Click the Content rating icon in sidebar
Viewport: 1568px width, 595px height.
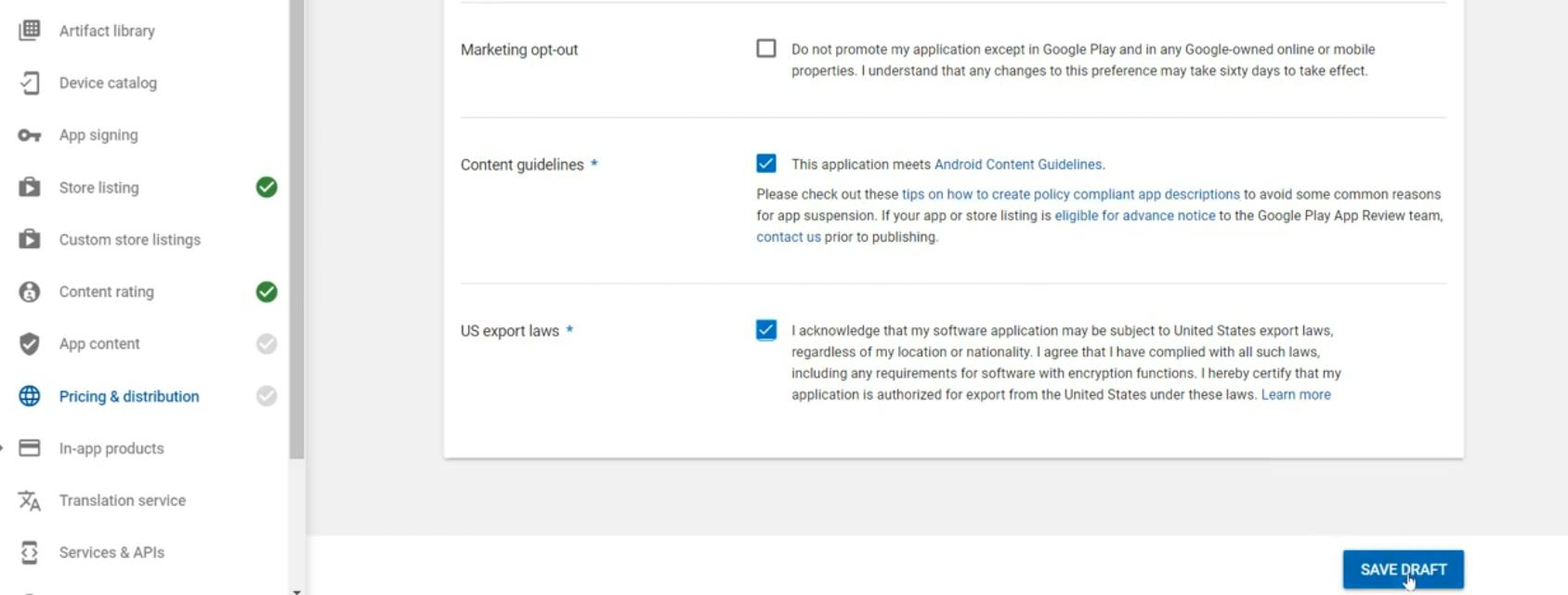30,292
